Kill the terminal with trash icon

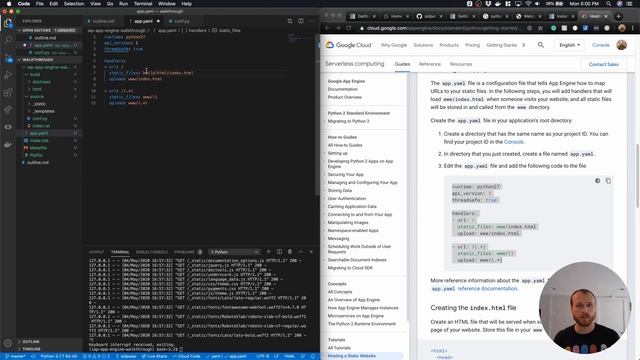coord(290,252)
